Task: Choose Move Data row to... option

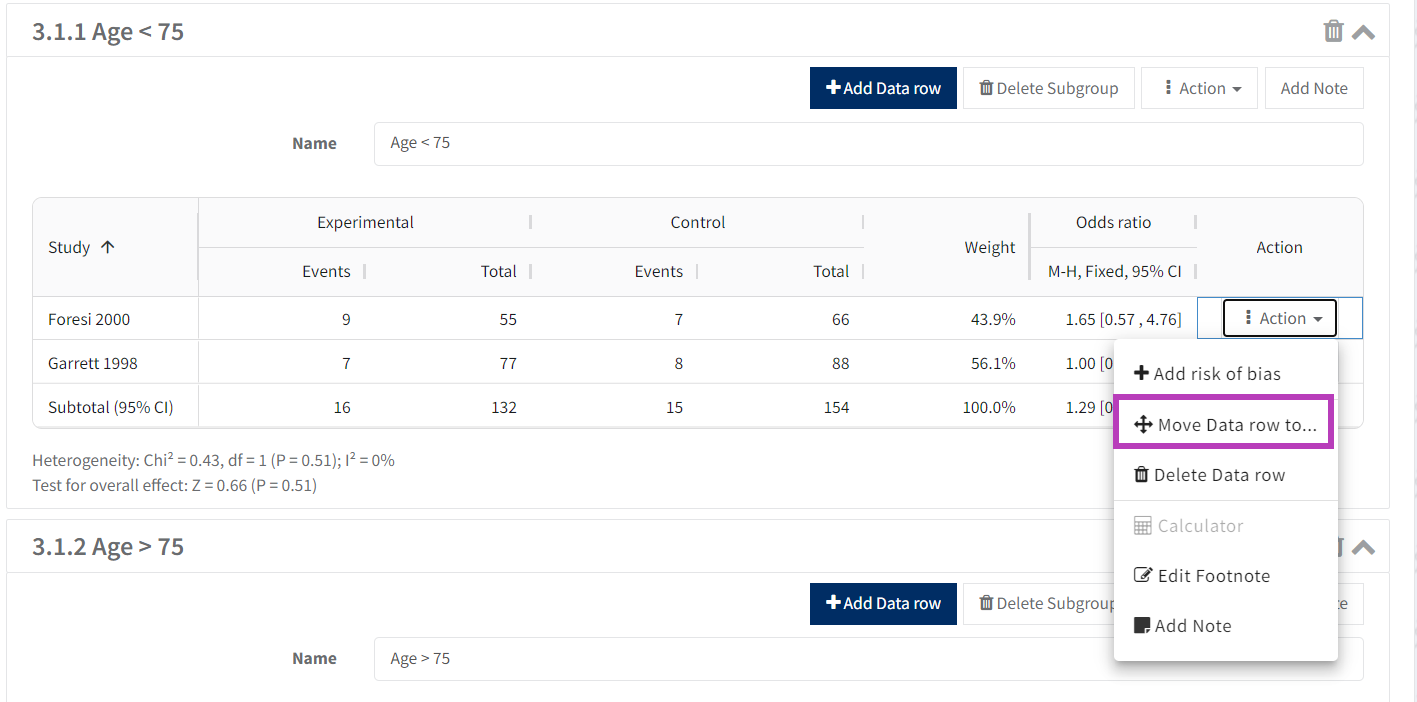Action: pos(1224,425)
